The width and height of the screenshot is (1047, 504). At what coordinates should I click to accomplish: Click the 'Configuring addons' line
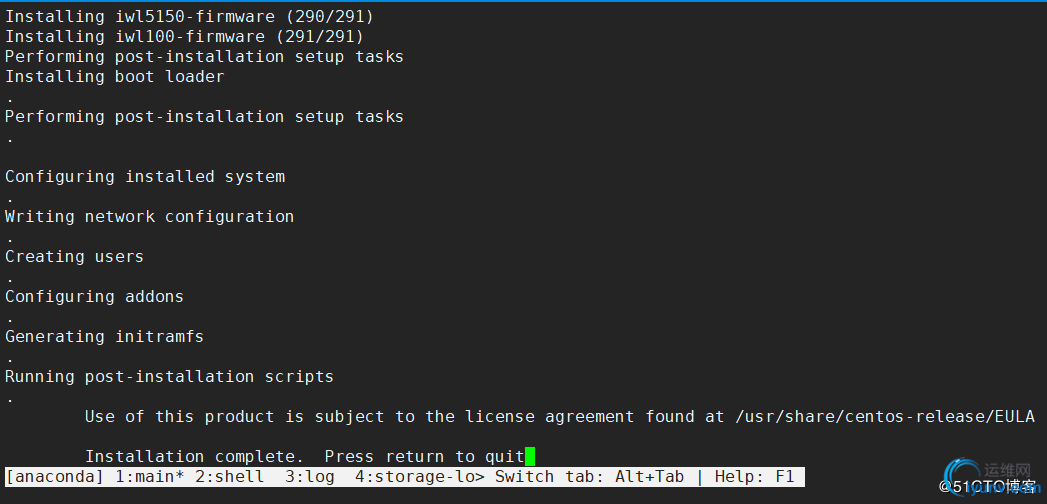point(94,296)
